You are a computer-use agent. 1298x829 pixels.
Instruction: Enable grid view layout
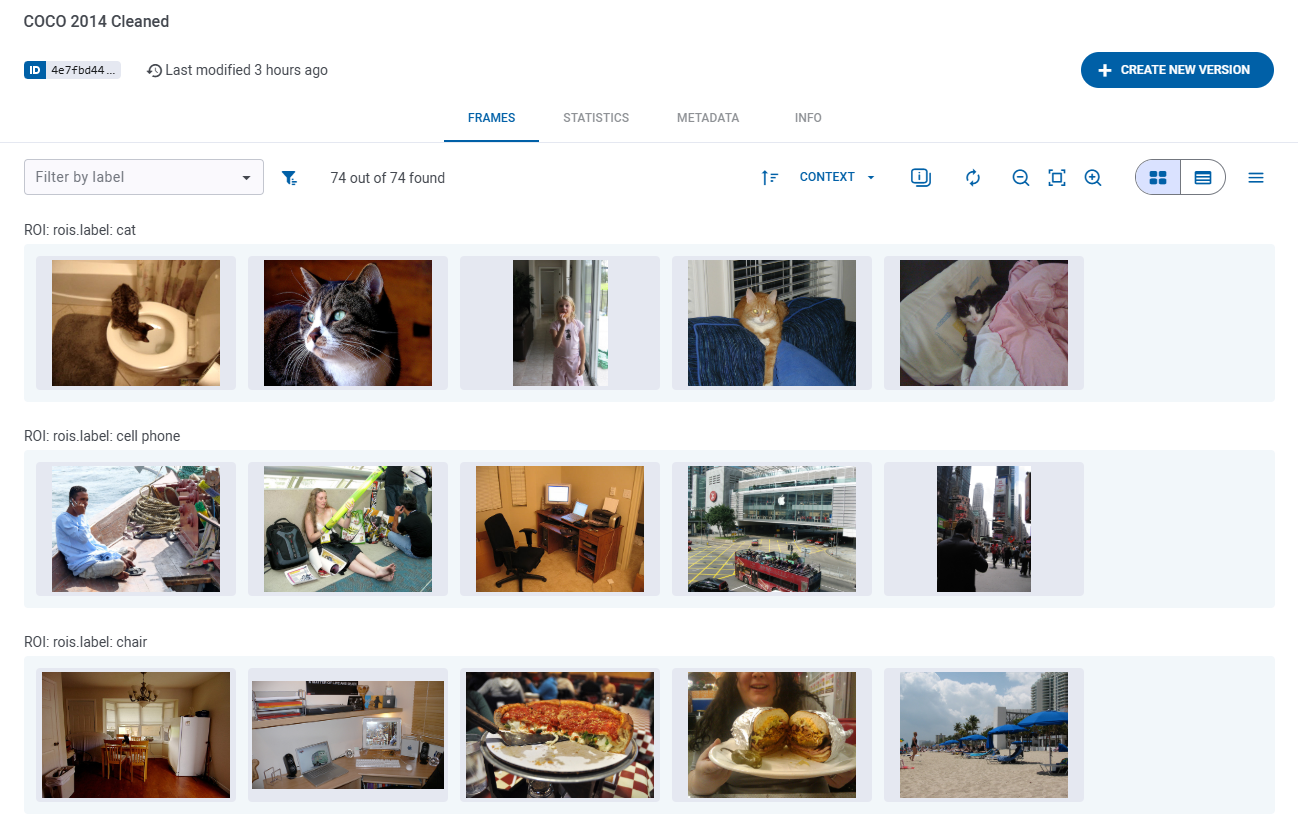pyautogui.click(x=1157, y=176)
